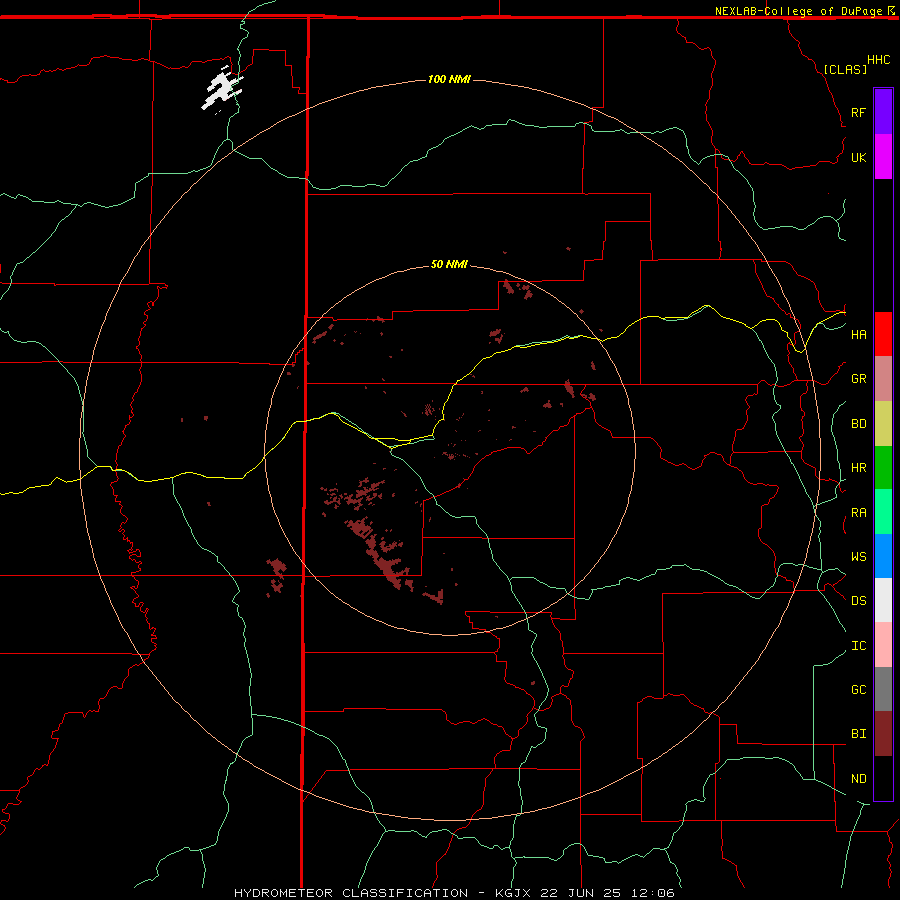Select the GR legend label
Screen dimensions: 900x900
[x=858, y=379]
